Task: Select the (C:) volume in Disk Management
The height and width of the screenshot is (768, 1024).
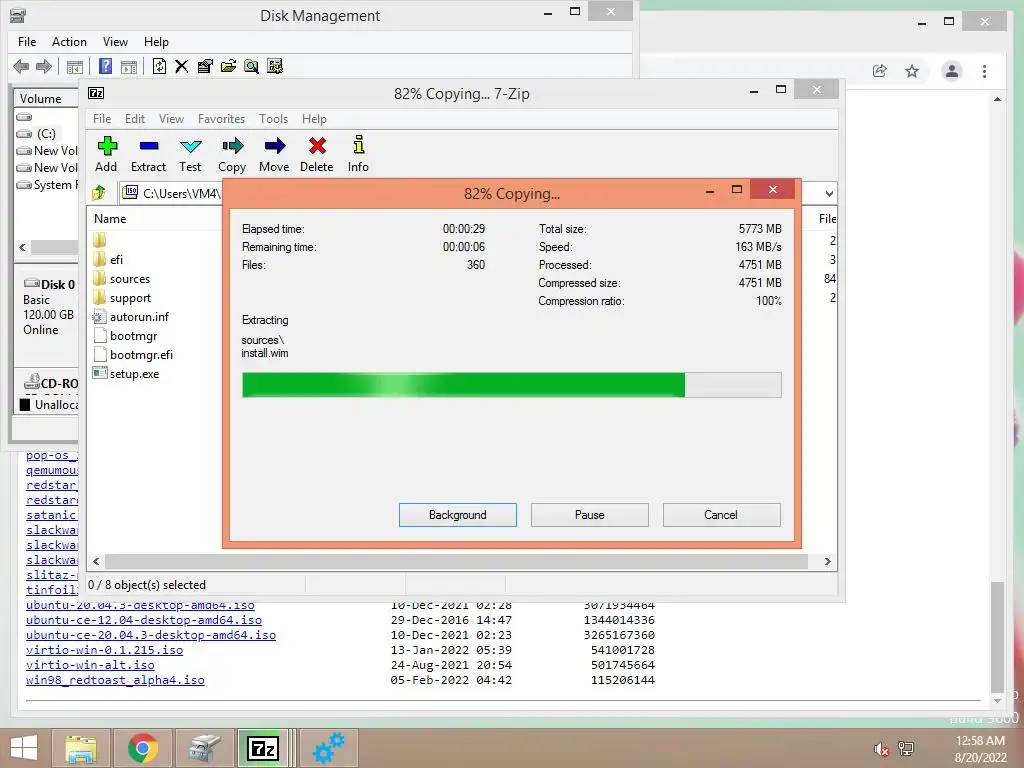Action: 46,134
